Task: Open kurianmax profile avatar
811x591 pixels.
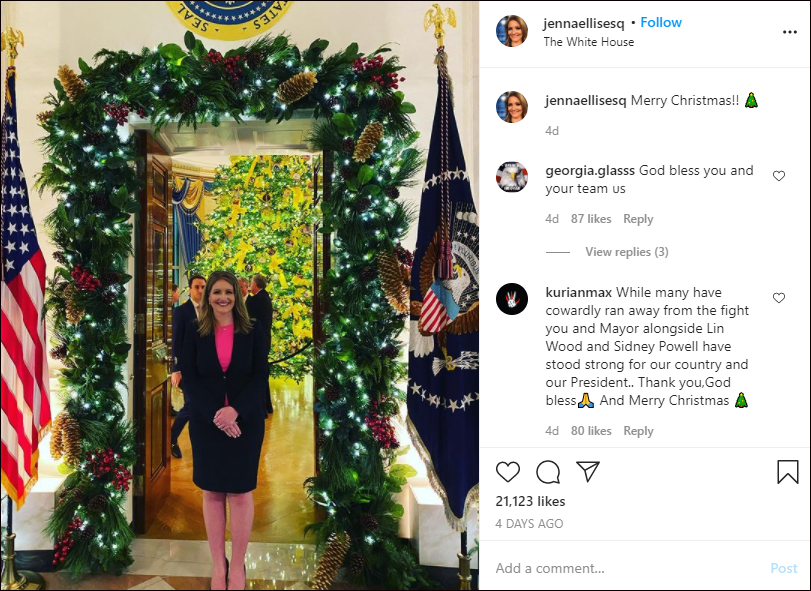Action: point(512,299)
